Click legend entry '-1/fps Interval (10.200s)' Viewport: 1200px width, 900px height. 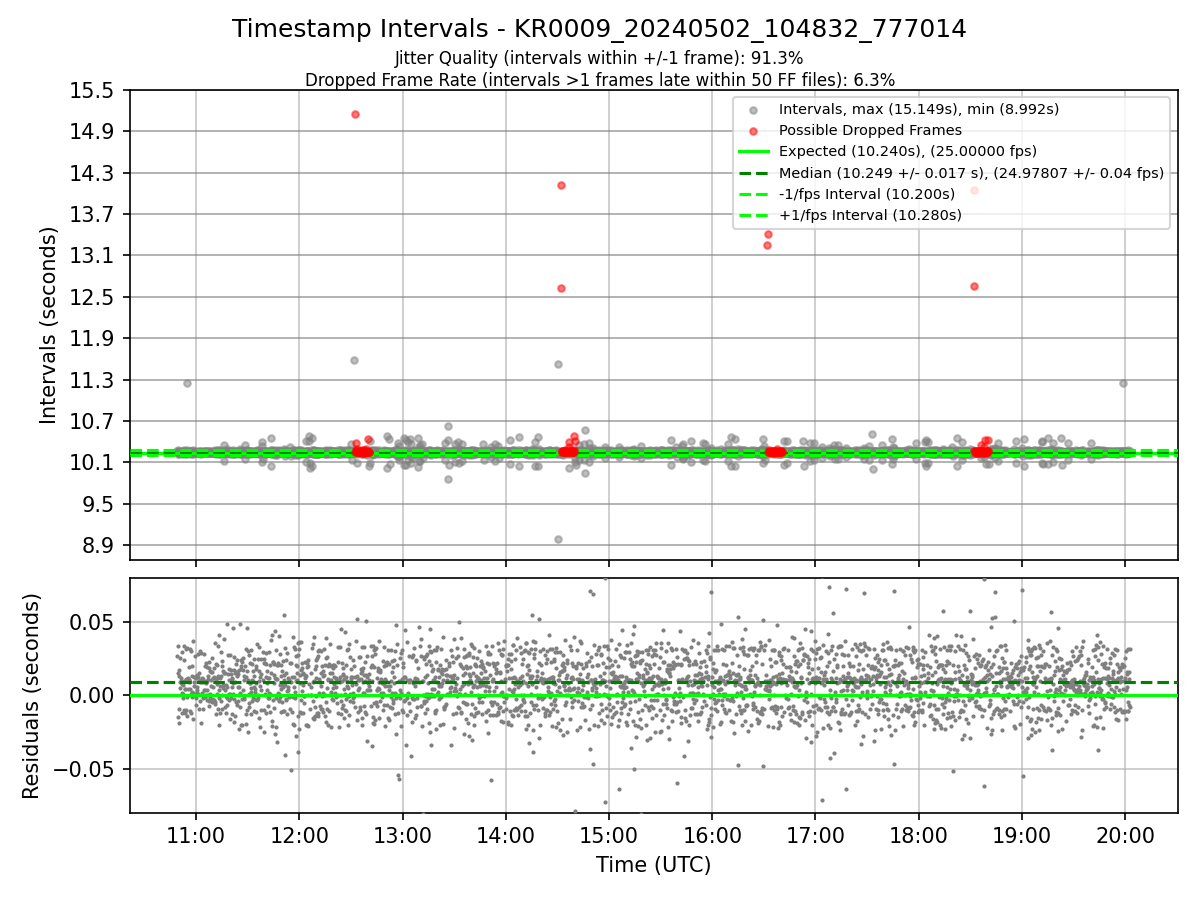click(x=866, y=194)
